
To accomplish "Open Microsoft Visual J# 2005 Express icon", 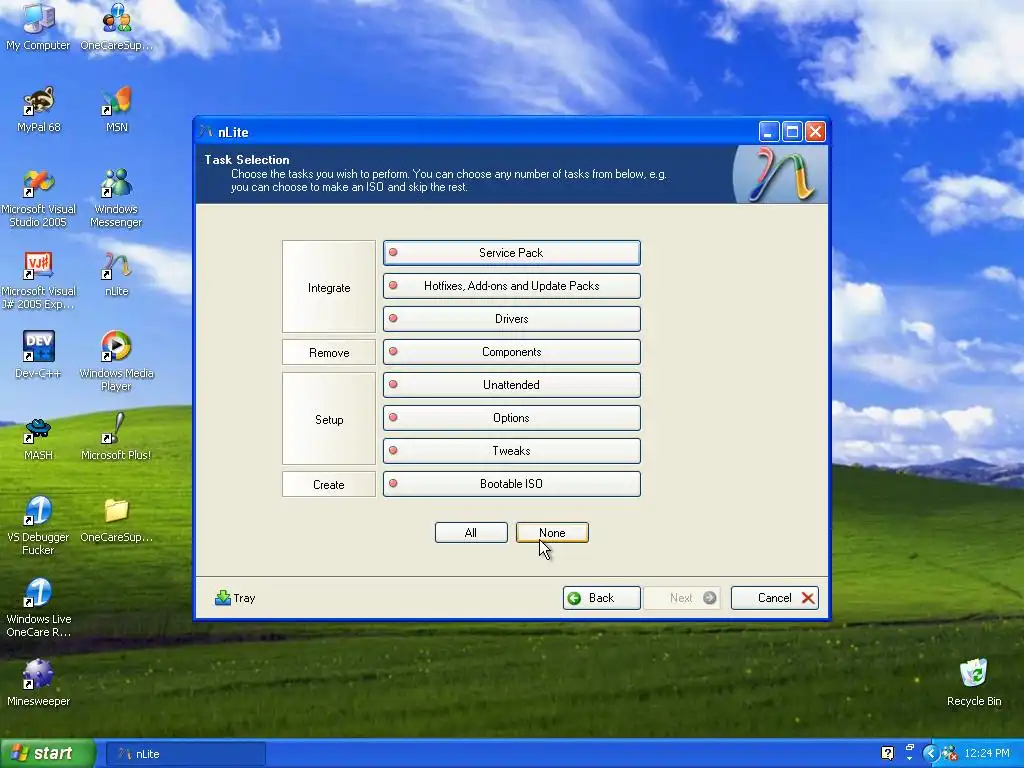I will [39, 280].
